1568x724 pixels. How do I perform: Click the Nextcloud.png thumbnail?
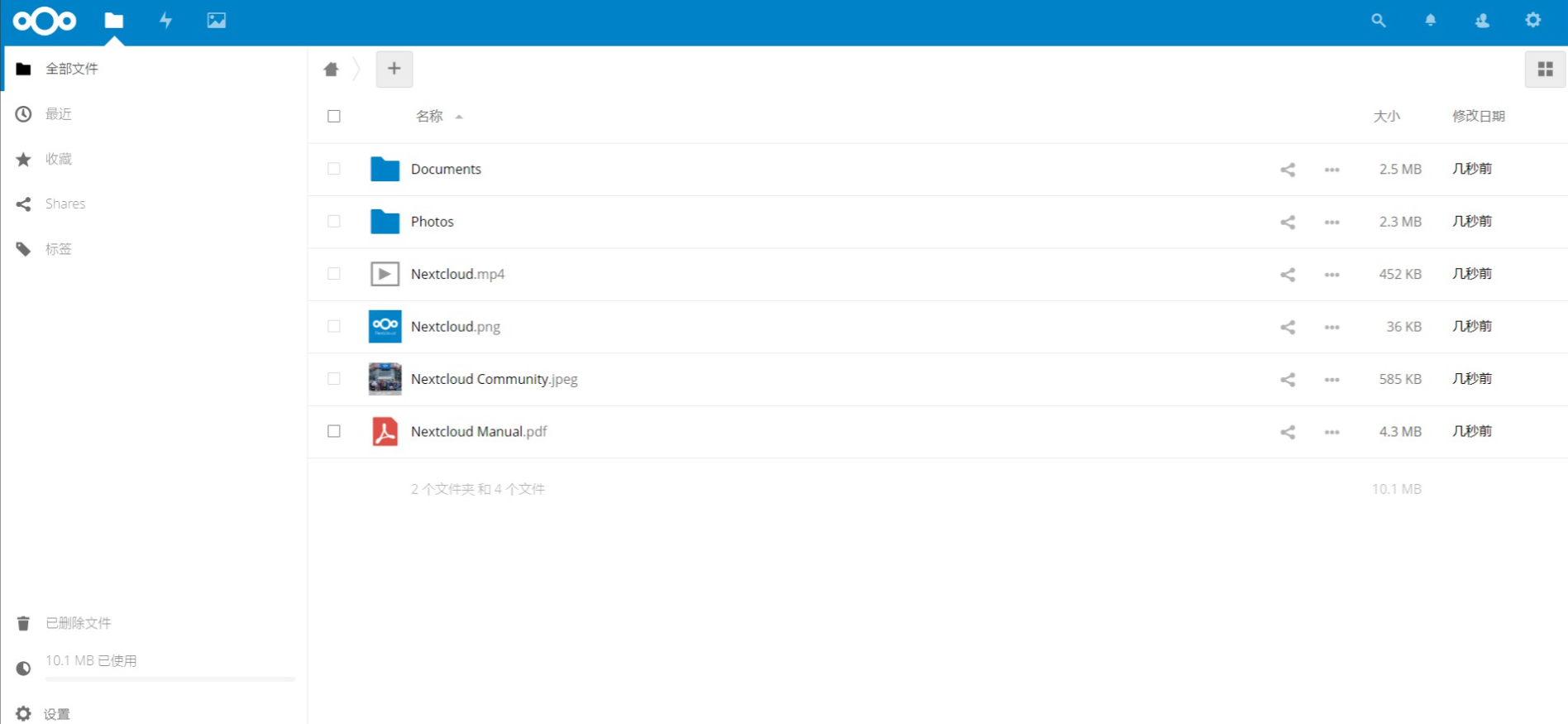click(385, 326)
